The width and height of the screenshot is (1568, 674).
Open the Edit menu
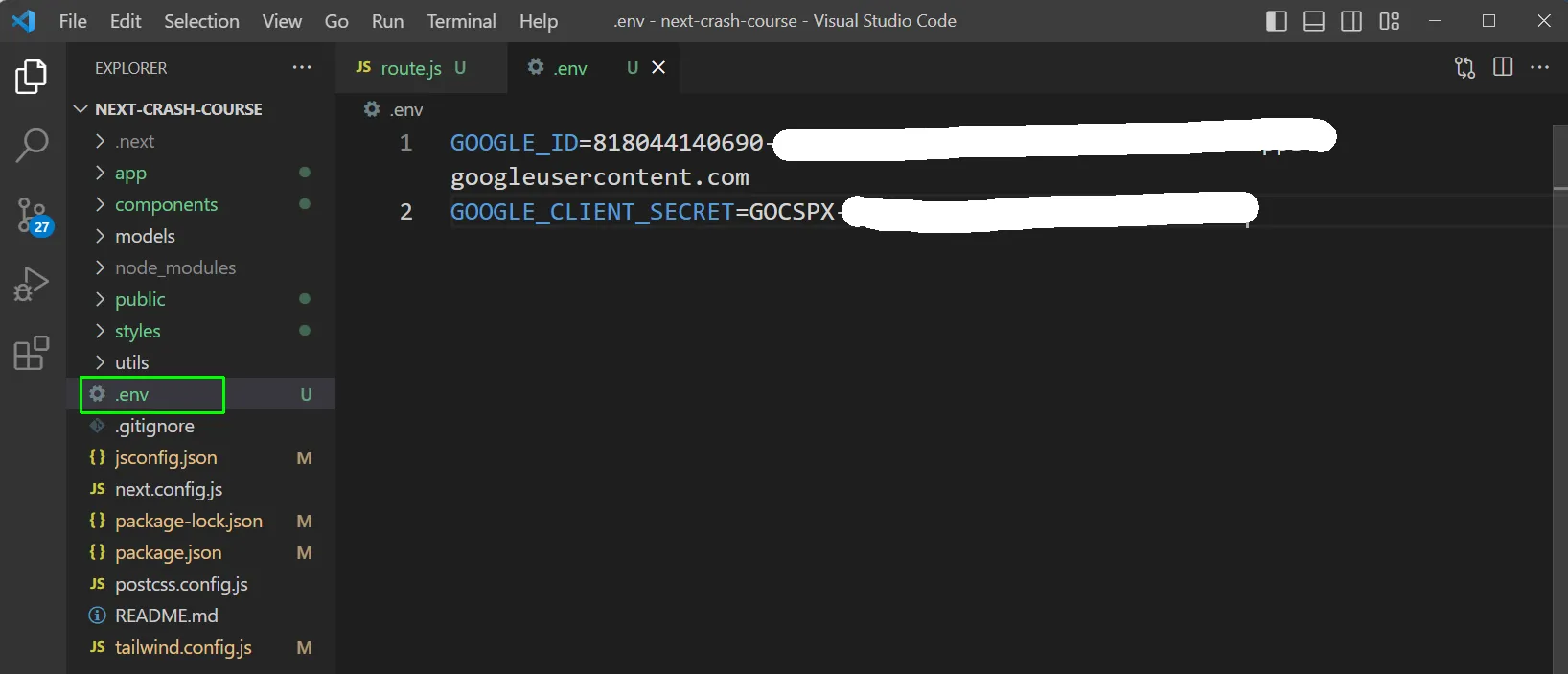coord(126,21)
